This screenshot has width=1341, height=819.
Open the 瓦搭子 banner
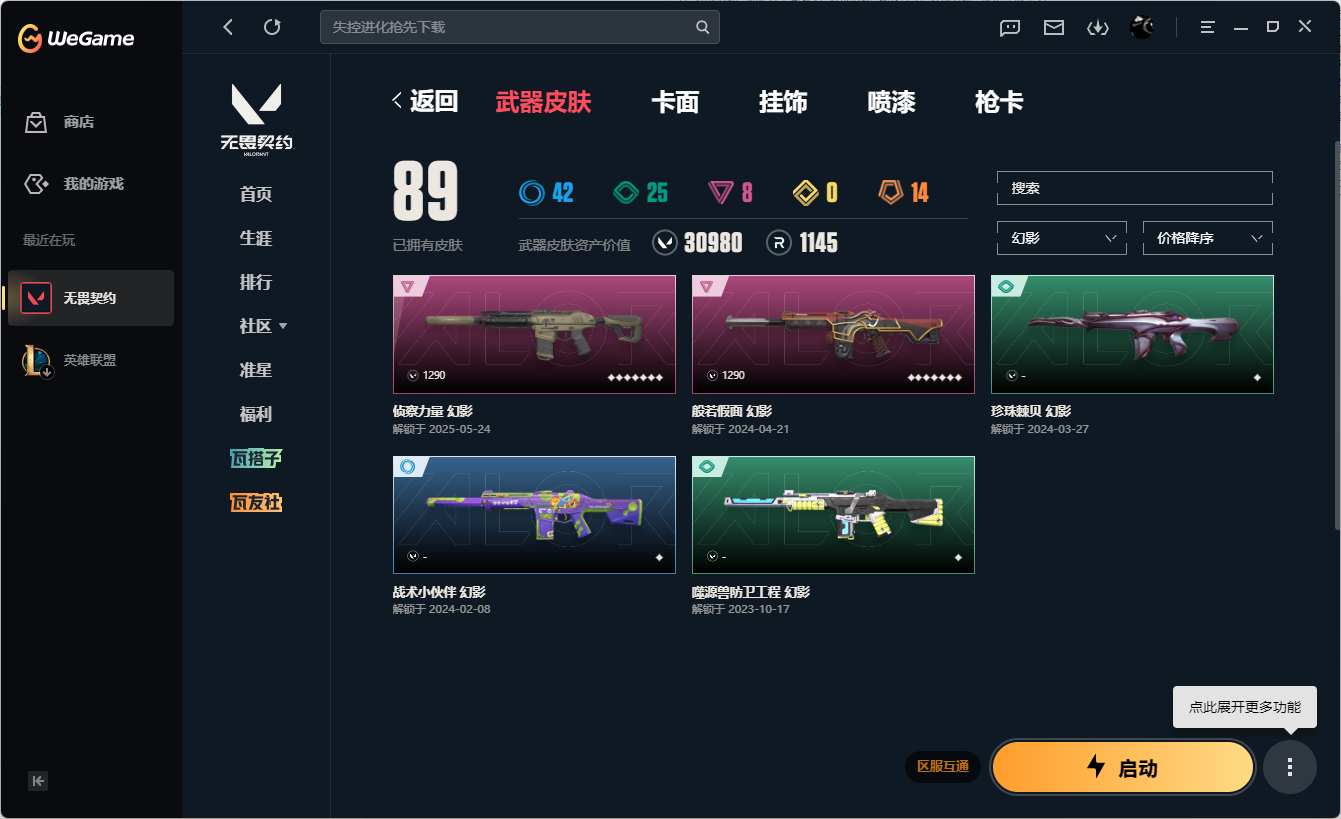(256, 458)
